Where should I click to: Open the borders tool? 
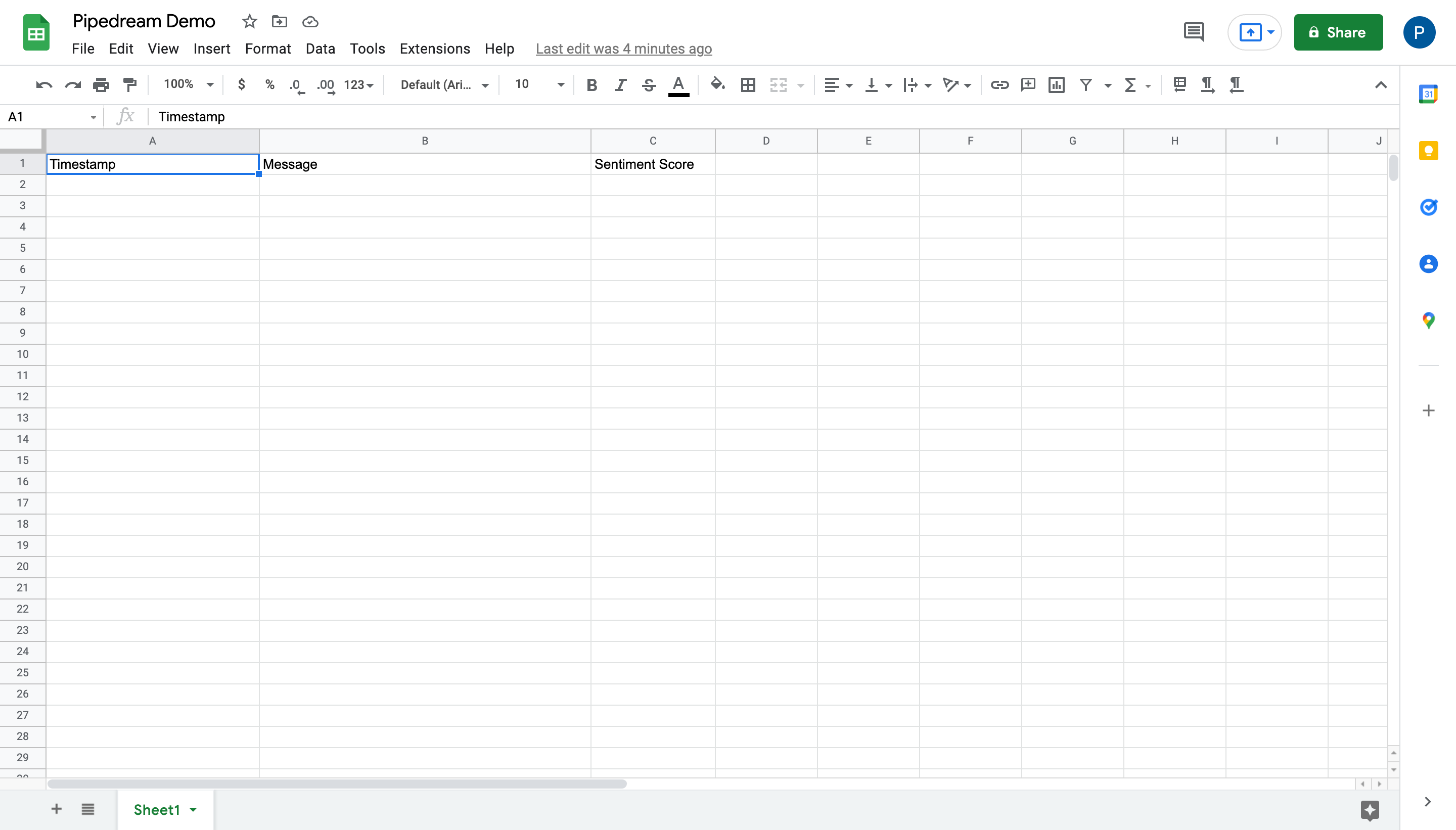tap(748, 85)
